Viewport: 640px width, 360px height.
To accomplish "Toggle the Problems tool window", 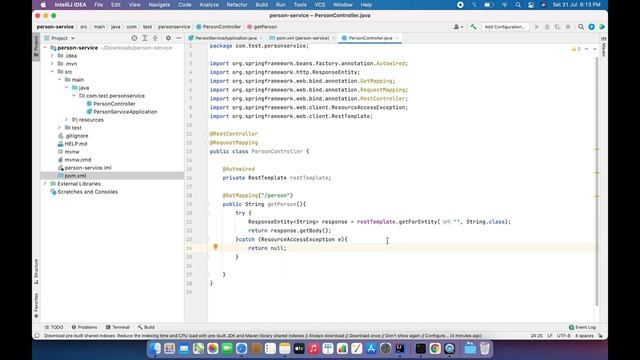I will coord(84,327).
